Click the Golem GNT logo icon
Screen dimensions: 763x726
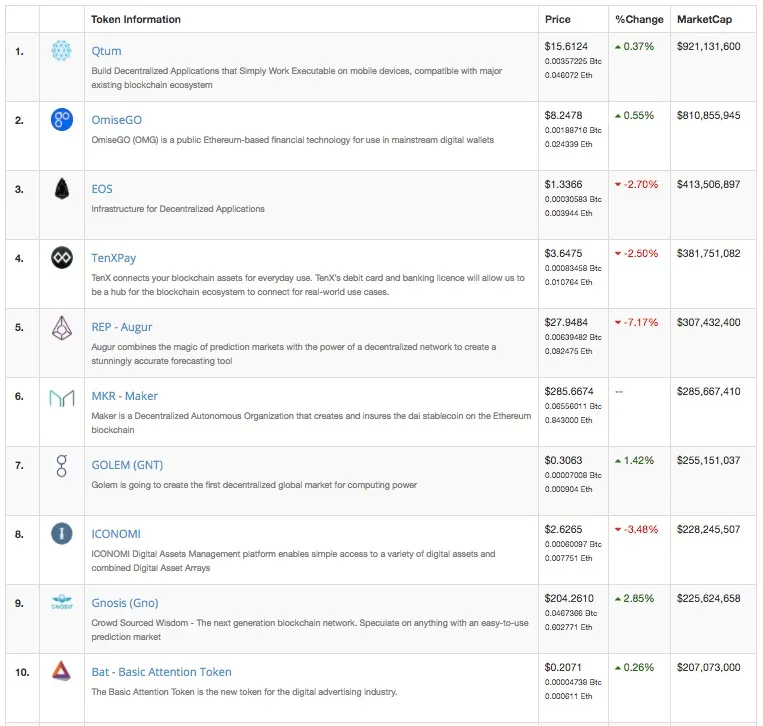tap(62, 466)
